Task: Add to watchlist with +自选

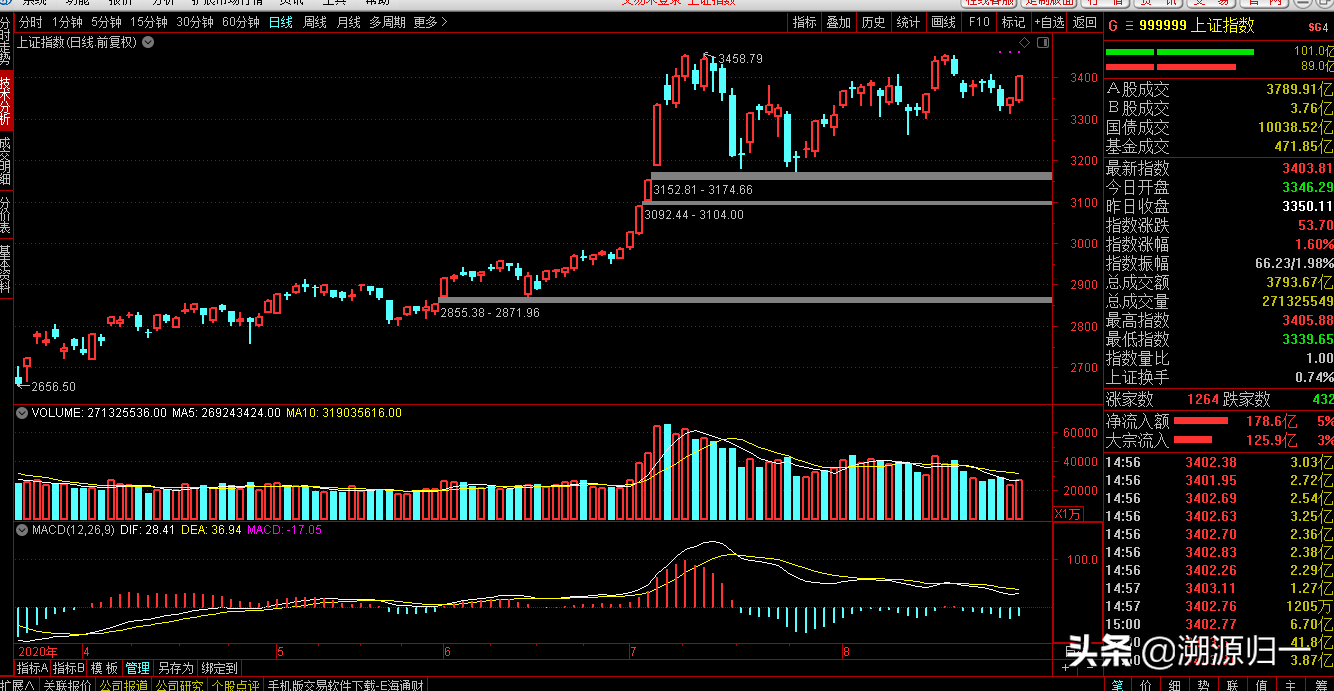Action: [1048, 22]
